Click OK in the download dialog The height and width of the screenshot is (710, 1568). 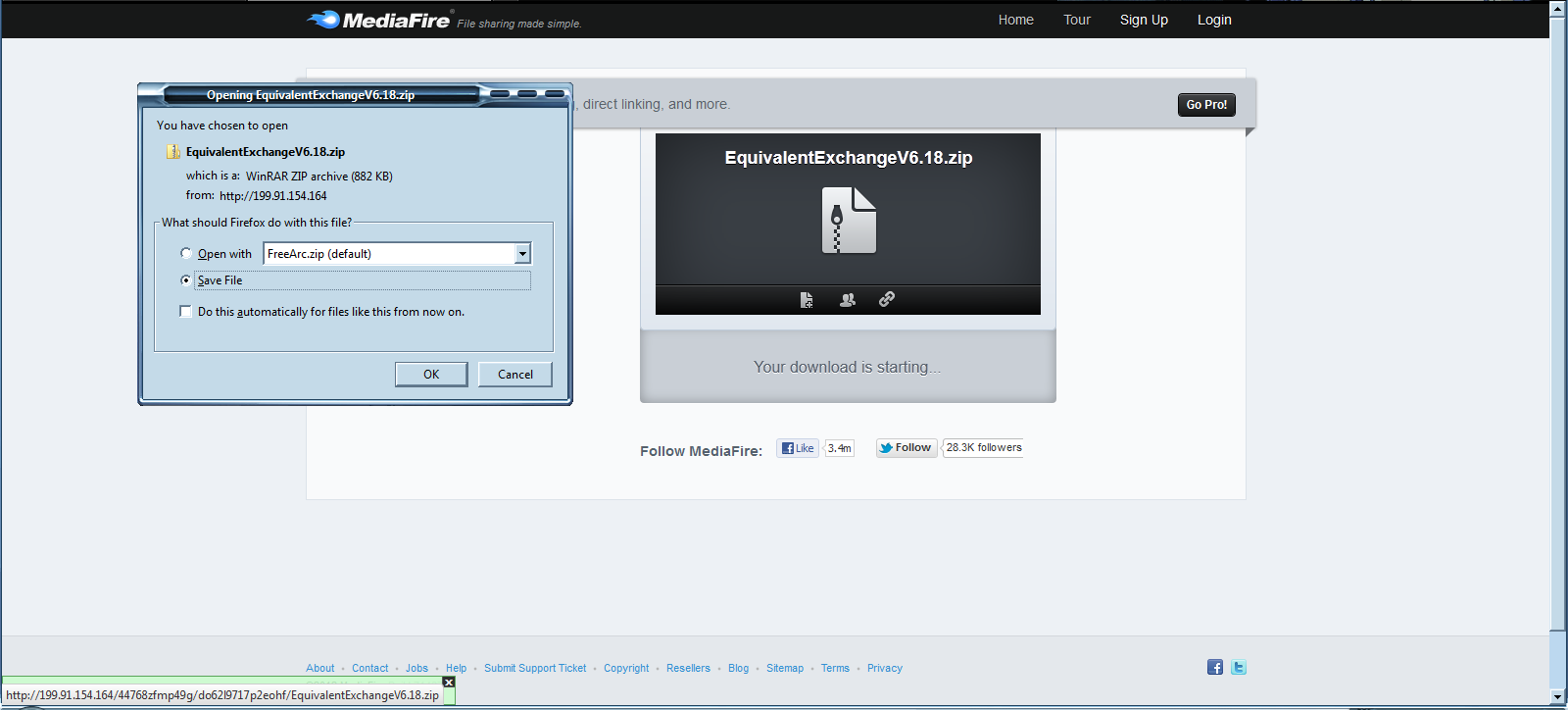tap(431, 375)
